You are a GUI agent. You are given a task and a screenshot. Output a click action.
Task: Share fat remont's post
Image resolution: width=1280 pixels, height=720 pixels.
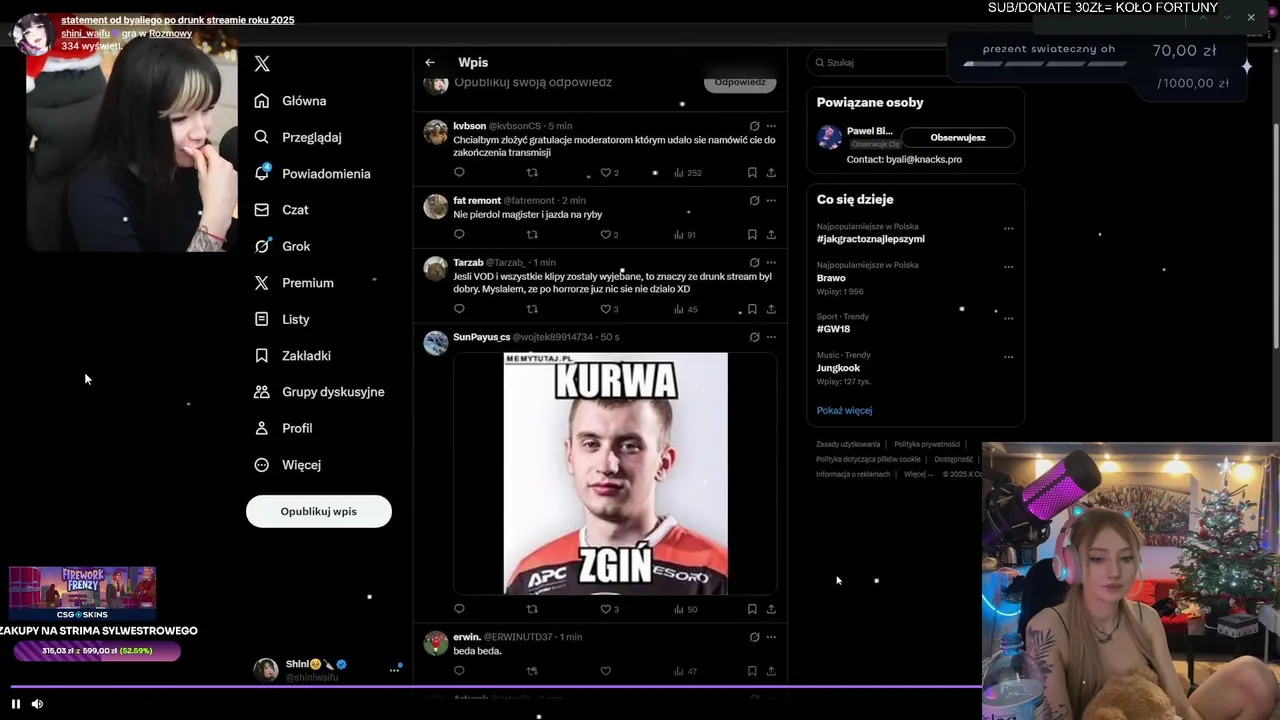coord(771,235)
